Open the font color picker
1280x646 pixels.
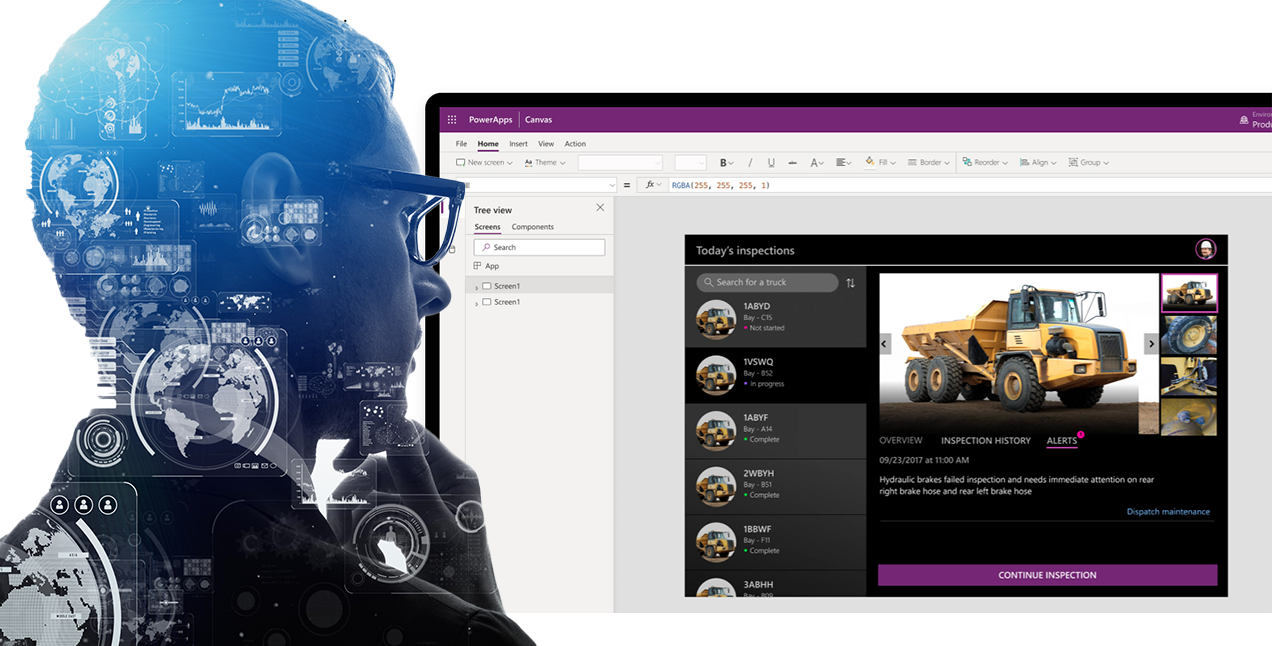pyautogui.click(x=817, y=162)
